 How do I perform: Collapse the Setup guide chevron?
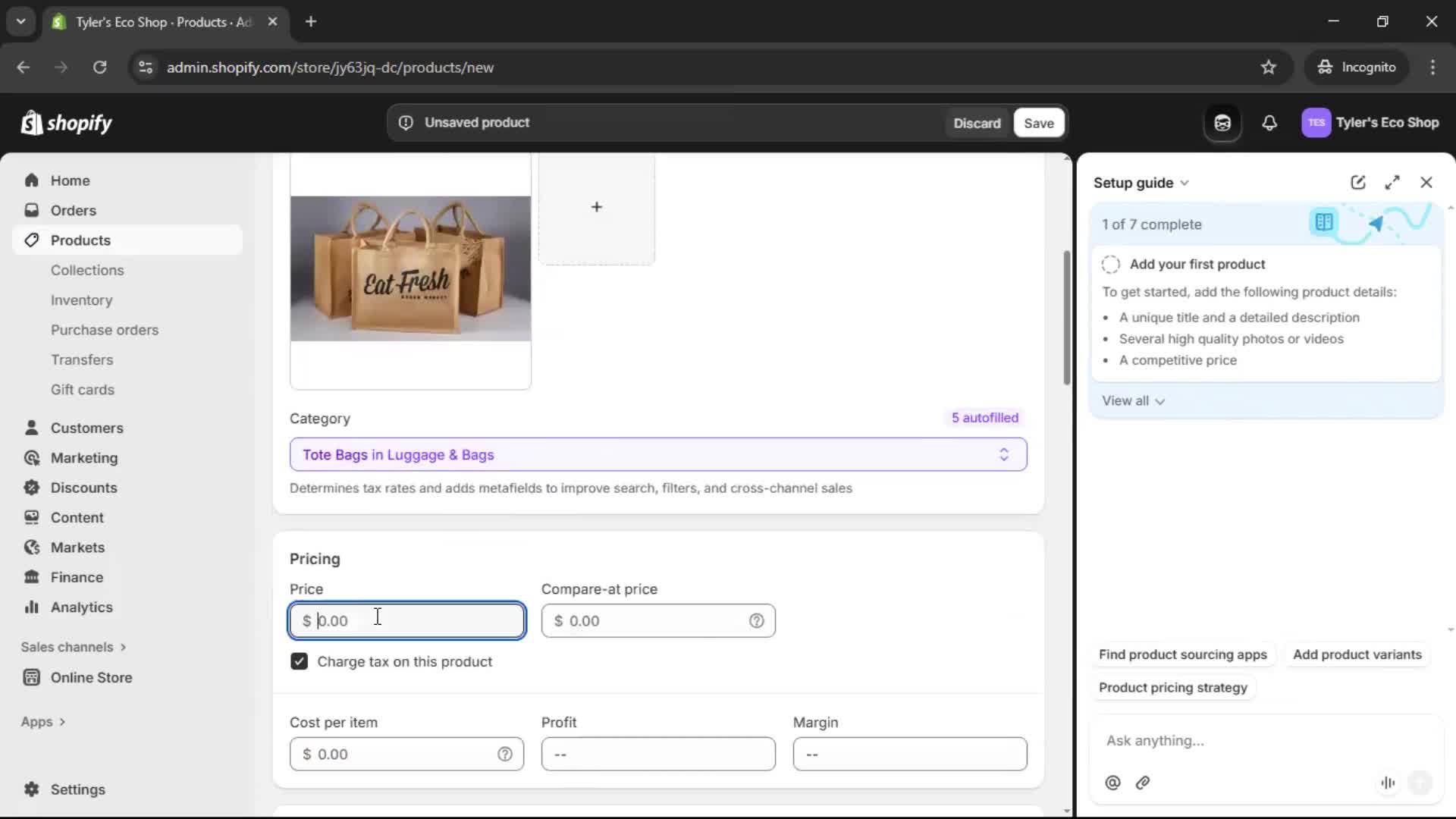(x=1186, y=182)
